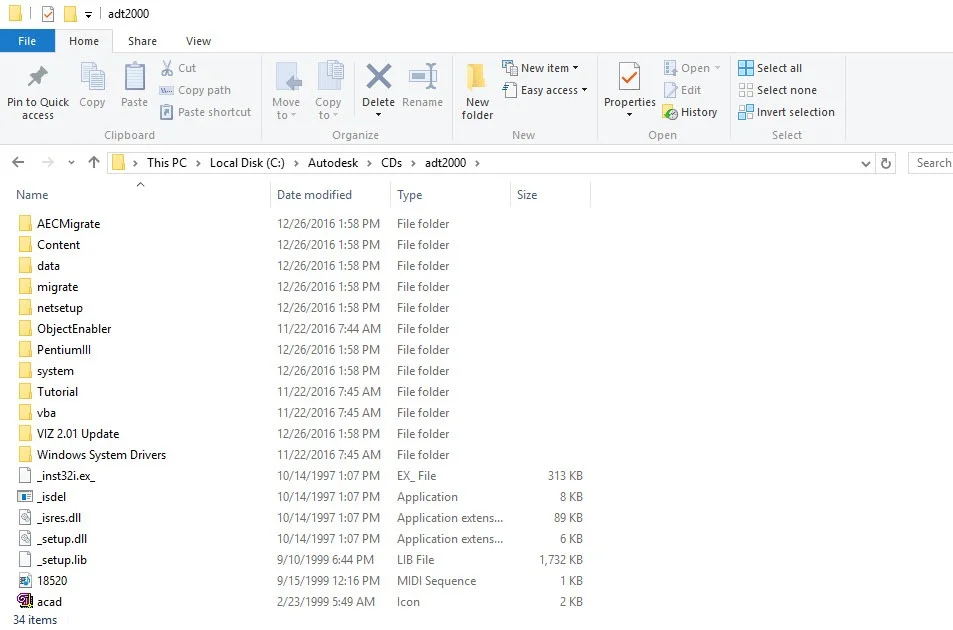This screenshot has height=630, width=953.
Task: Switch to the Home tab
Action: (84, 41)
